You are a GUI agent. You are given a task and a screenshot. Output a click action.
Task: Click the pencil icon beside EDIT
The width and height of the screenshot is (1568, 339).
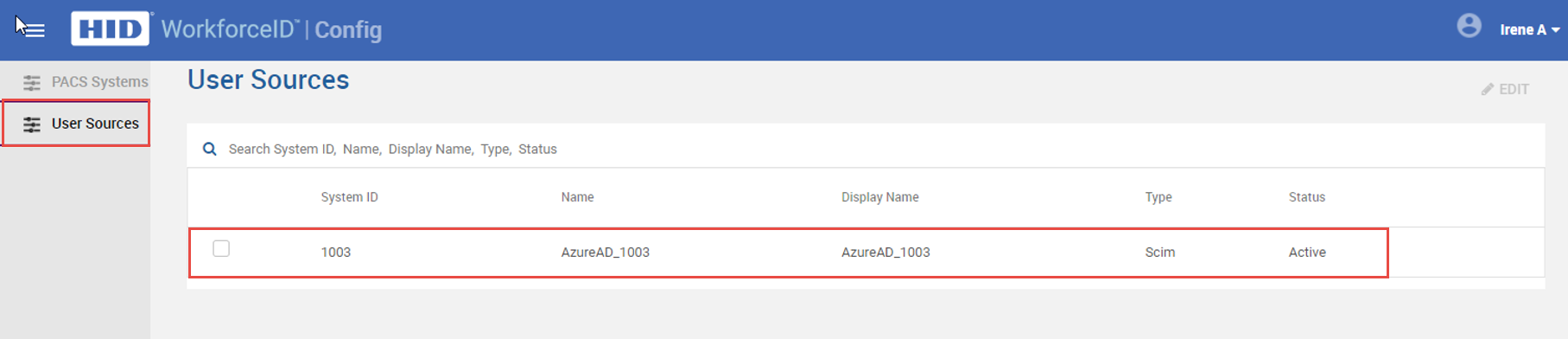pyautogui.click(x=1488, y=89)
